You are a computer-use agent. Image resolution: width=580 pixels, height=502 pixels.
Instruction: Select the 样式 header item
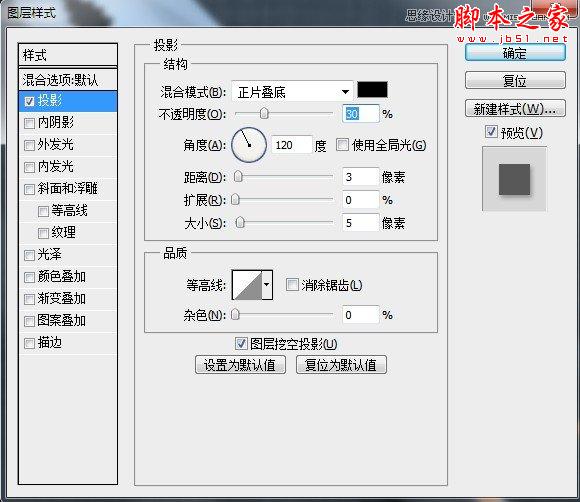[68, 55]
